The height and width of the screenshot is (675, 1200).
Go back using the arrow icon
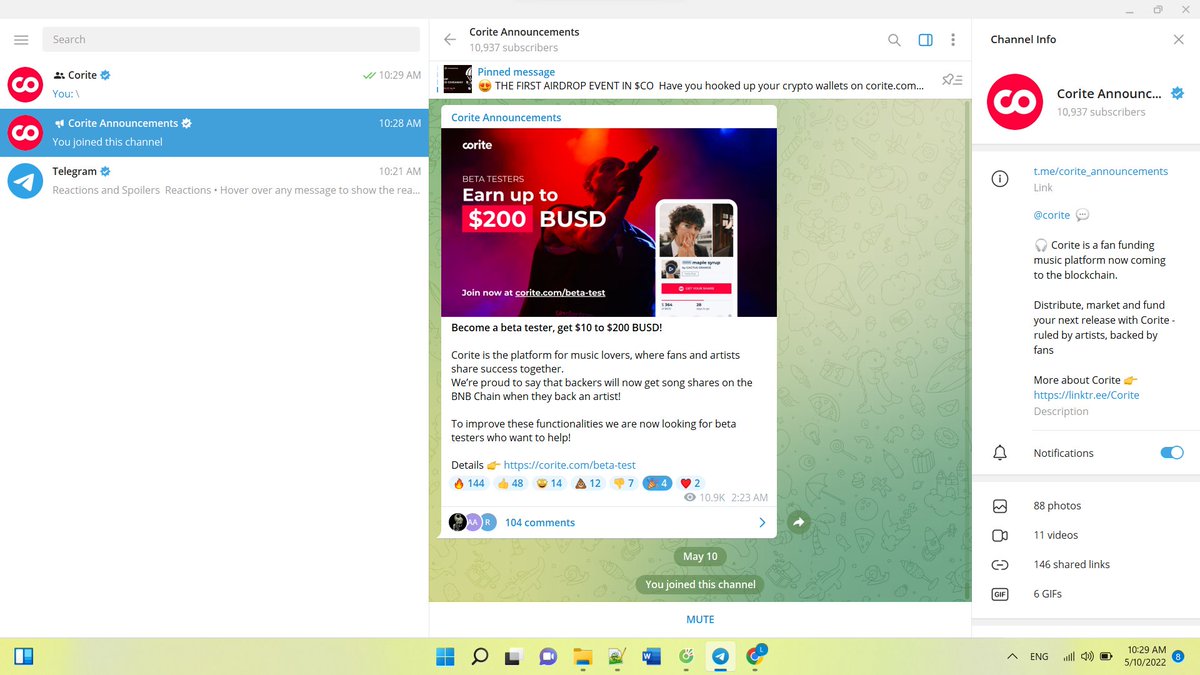click(449, 40)
